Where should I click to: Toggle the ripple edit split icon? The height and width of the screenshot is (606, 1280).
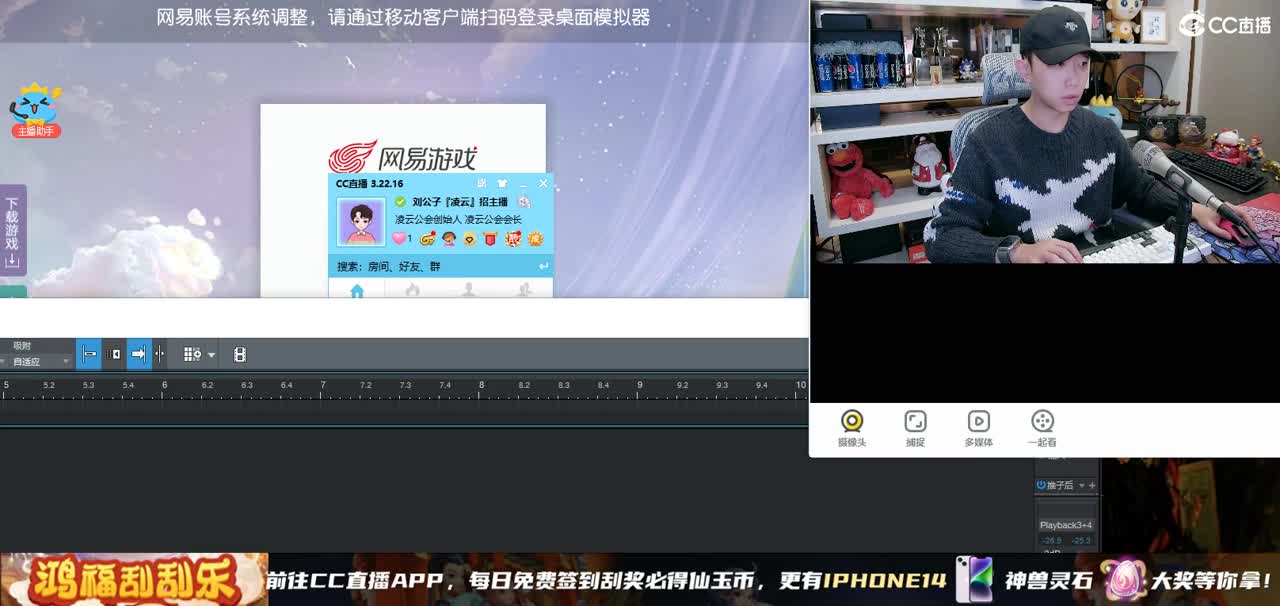(x=160, y=354)
